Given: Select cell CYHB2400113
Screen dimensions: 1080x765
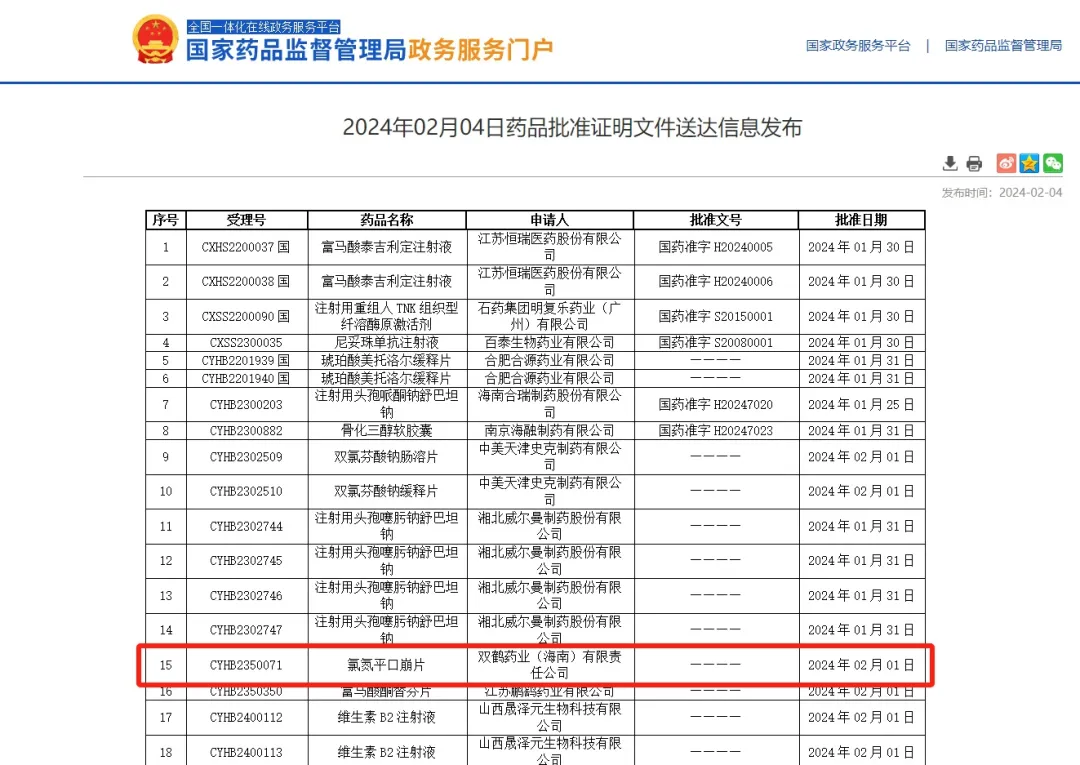Looking at the screenshot, I should tap(246, 752).
